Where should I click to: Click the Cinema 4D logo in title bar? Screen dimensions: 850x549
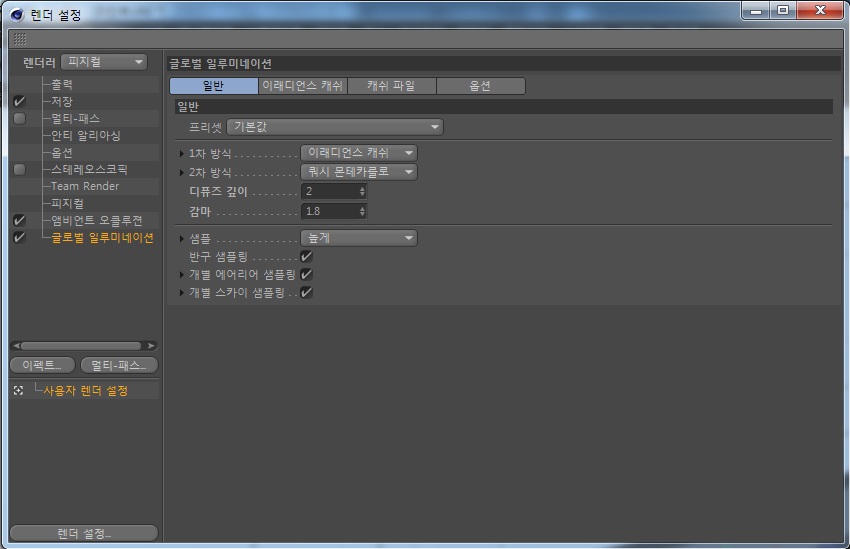pyautogui.click(x=17, y=13)
